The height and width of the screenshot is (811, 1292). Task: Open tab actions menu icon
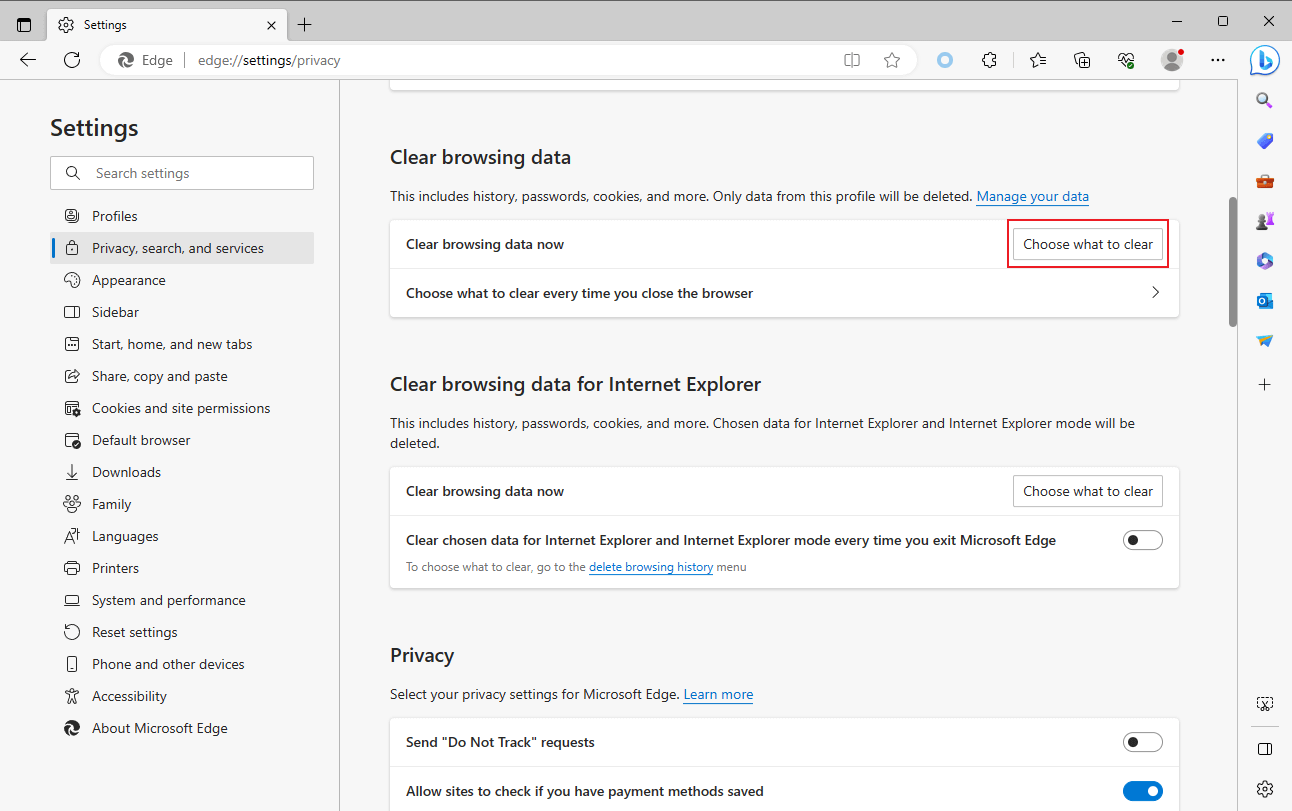click(x=24, y=25)
